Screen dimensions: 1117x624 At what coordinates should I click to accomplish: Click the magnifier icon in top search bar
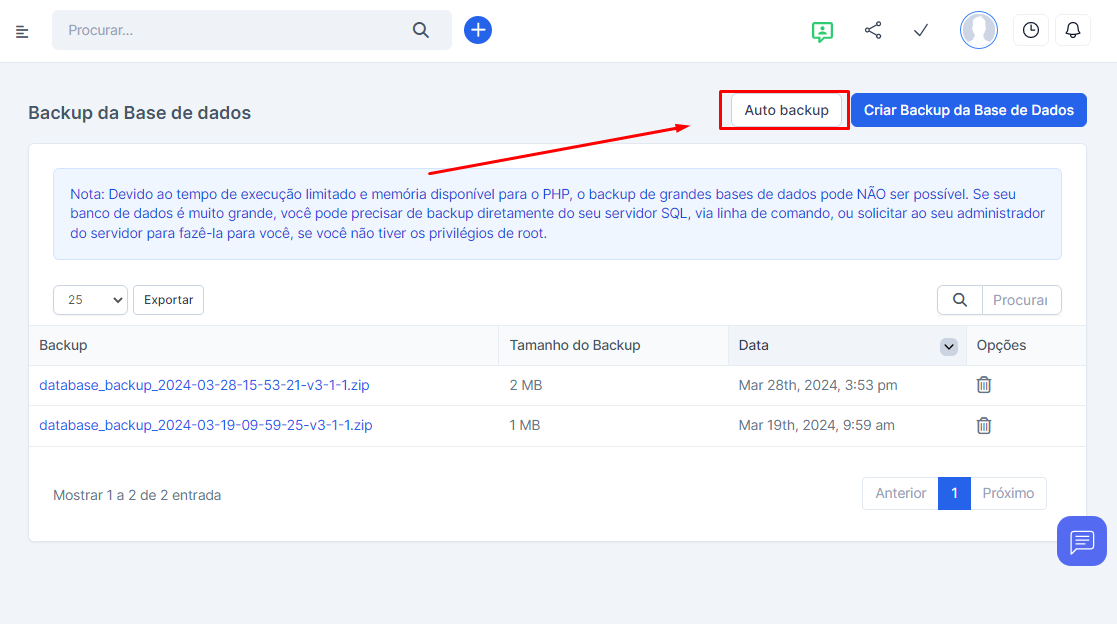[x=421, y=30]
